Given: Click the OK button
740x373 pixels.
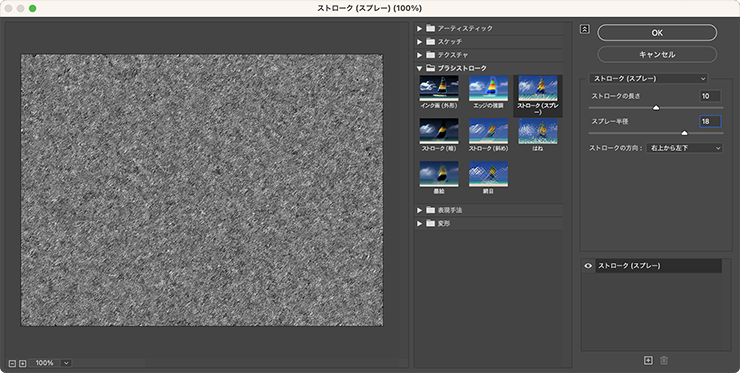Looking at the screenshot, I should [x=657, y=33].
